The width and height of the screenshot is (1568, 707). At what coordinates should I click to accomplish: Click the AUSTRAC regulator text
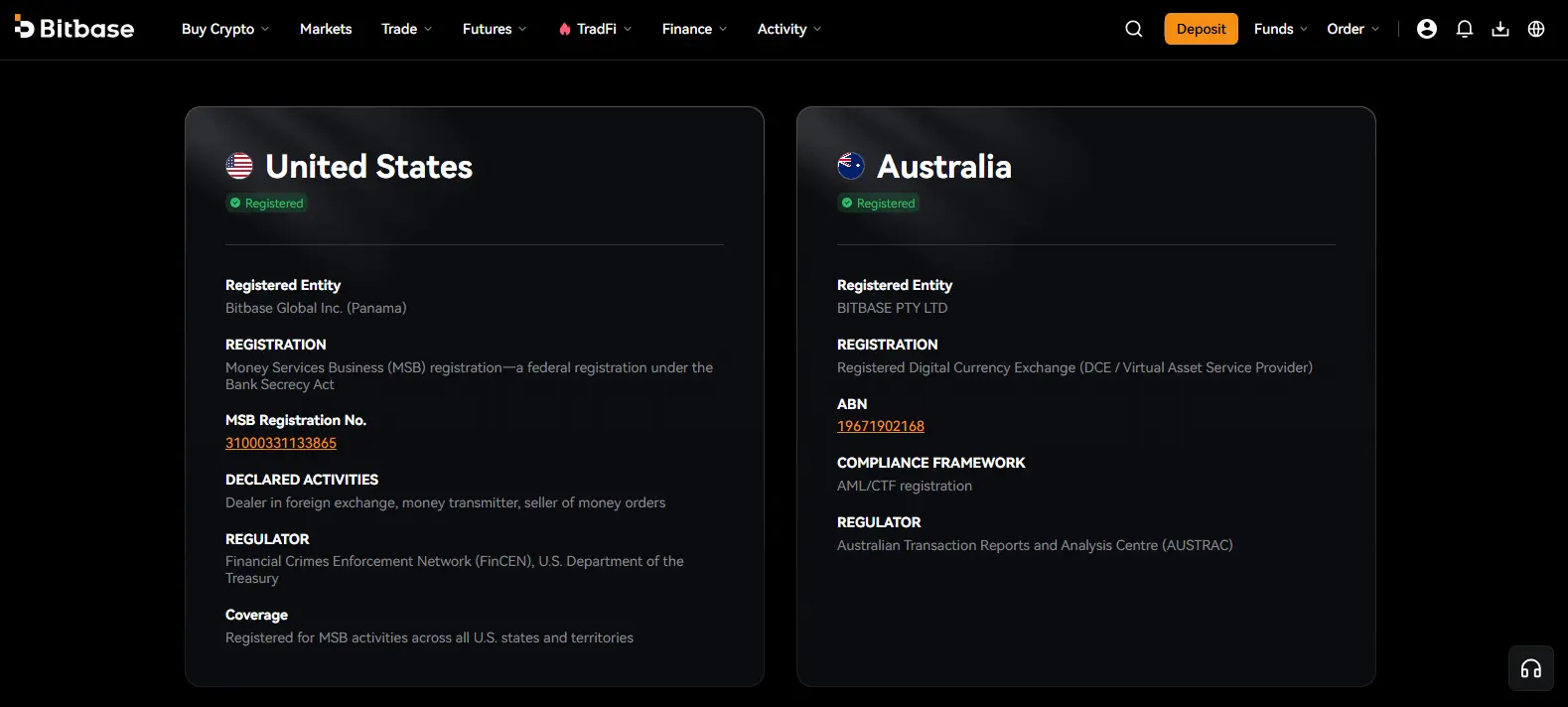tap(1035, 545)
